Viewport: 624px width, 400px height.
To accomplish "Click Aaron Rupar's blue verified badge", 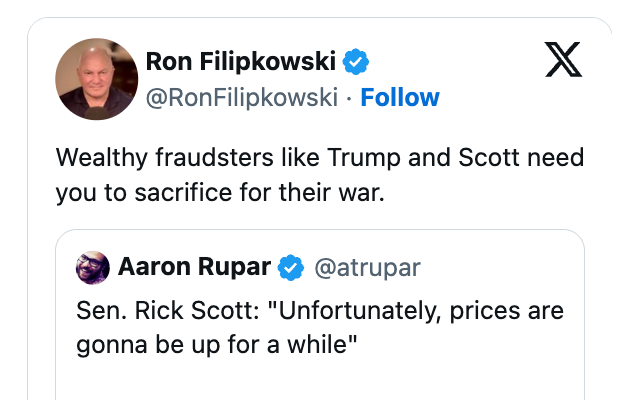I will point(291,267).
